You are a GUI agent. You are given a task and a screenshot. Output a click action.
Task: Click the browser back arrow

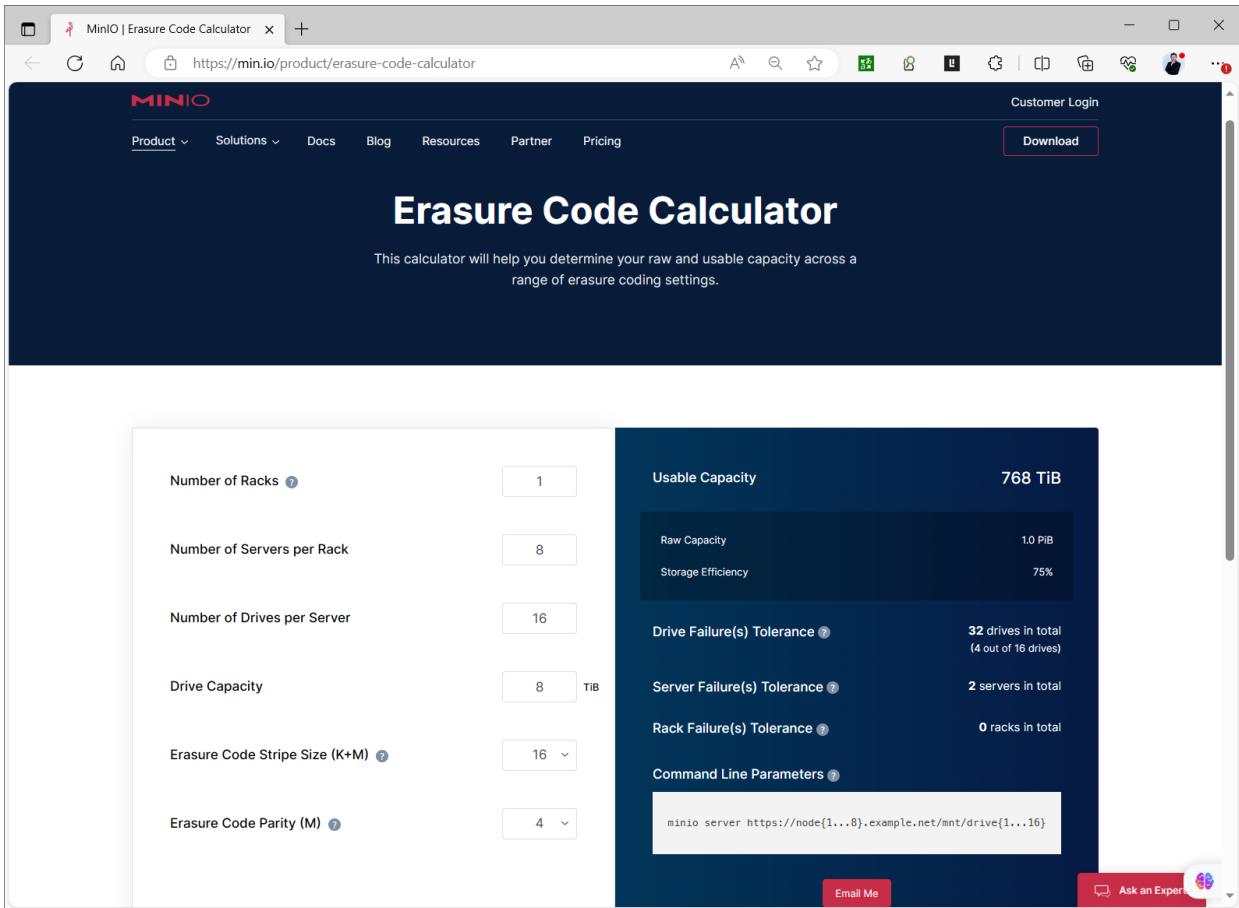pos(30,63)
